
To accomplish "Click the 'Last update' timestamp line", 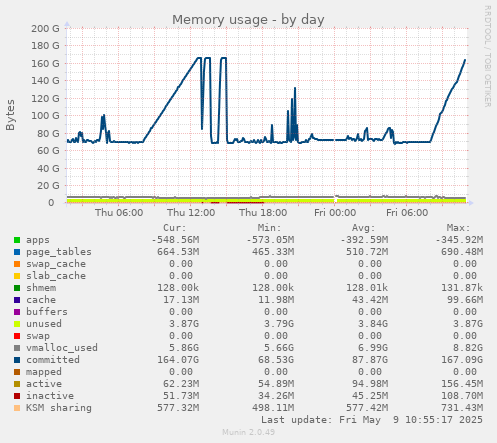I will pos(372,420).
